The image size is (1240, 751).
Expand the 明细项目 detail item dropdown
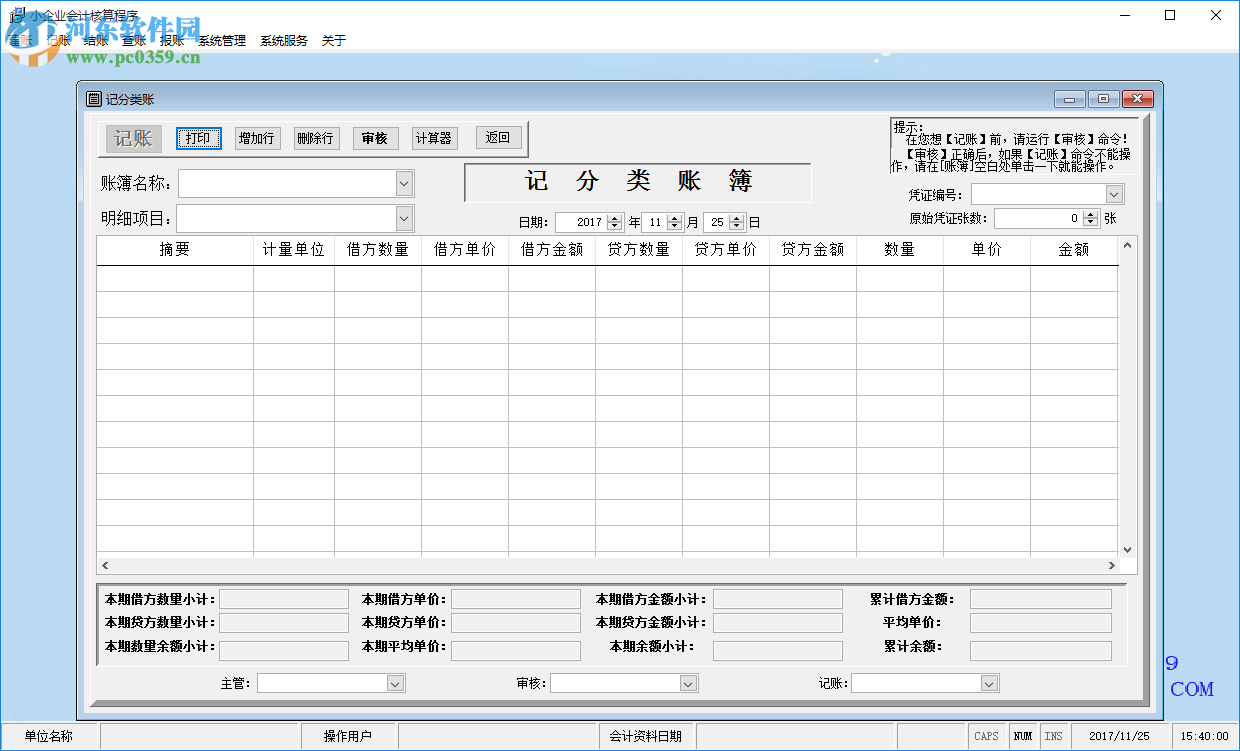coord(403,218)
